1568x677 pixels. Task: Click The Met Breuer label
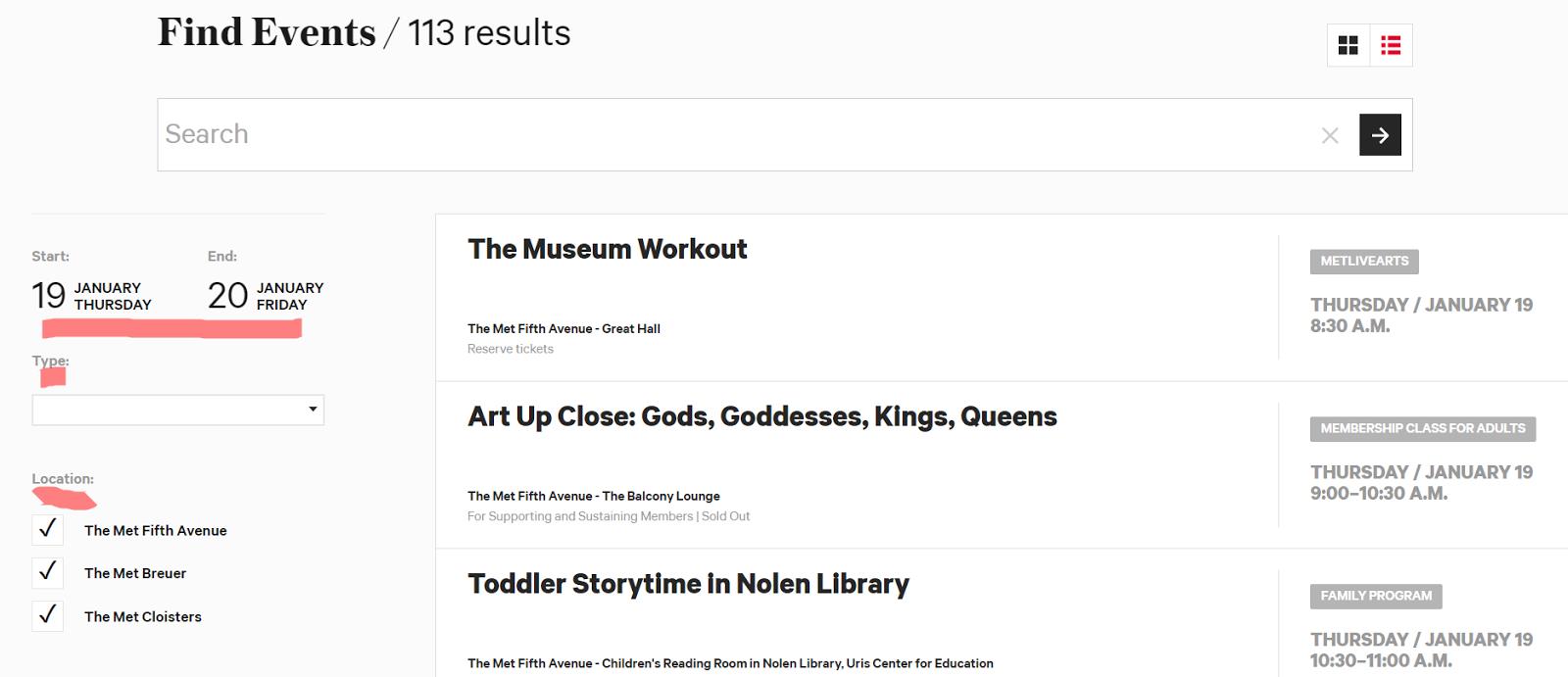(135, 573)
